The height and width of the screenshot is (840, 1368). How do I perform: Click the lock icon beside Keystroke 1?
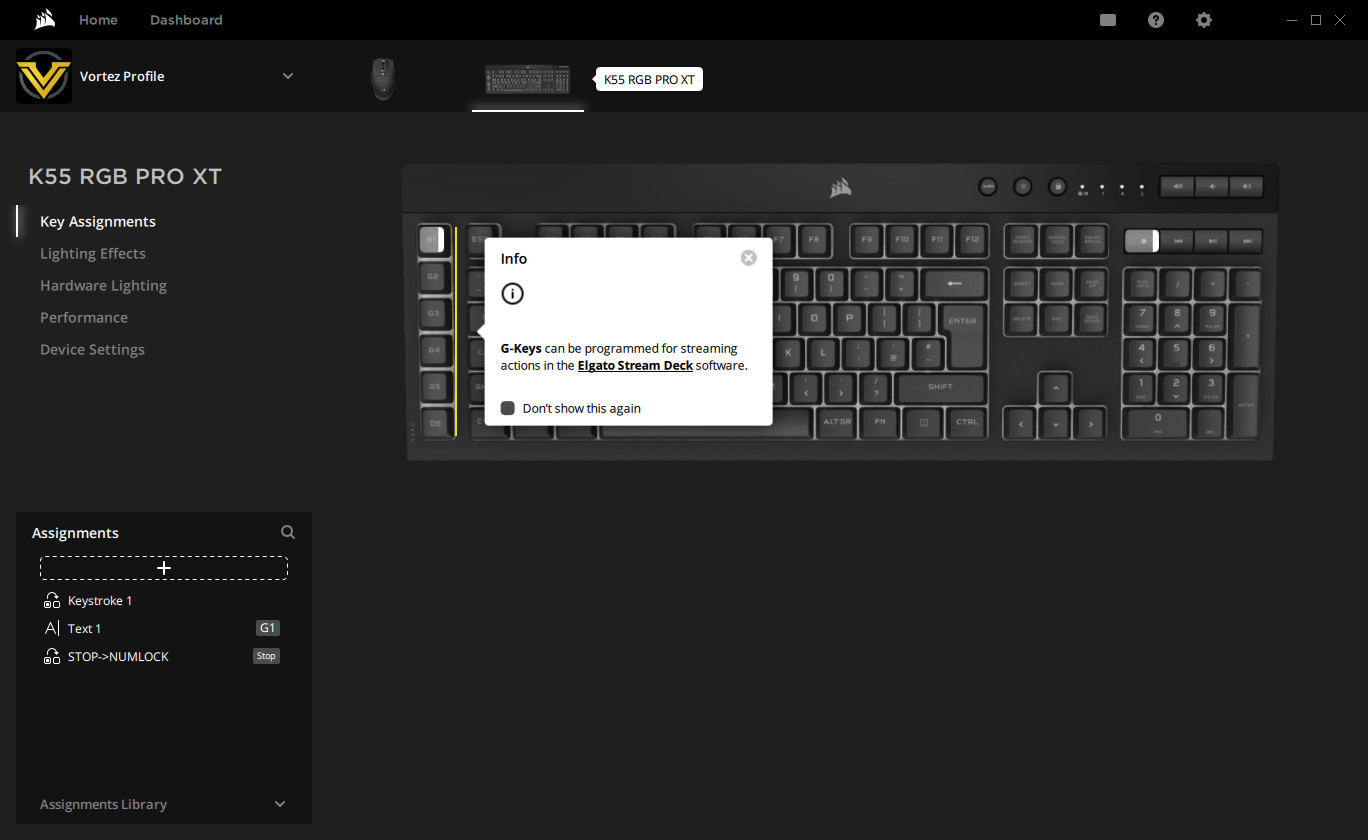pos(52,600)
